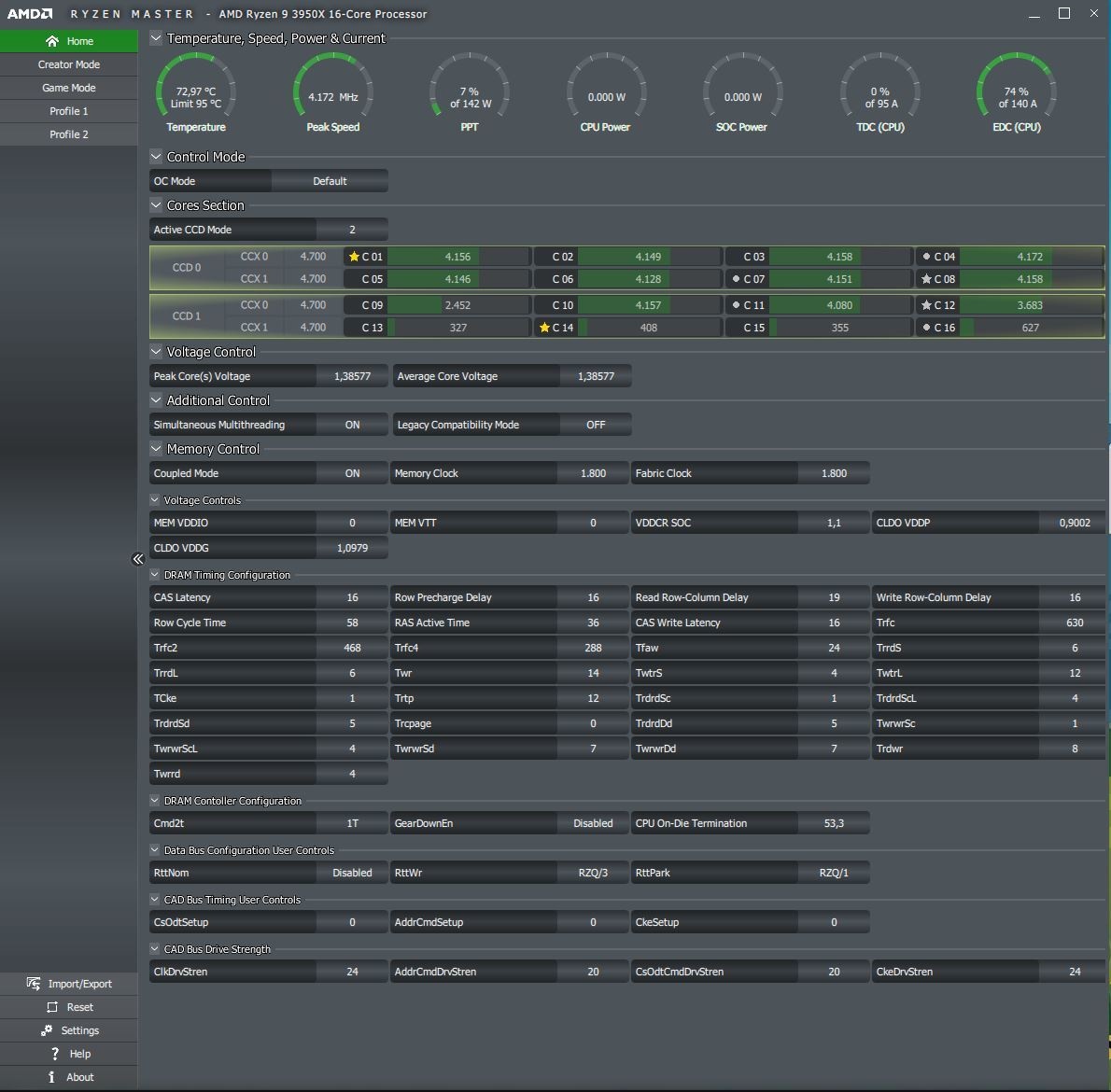Click the dot marker on core C 04
The height and width of the screenshot is (1092, 1111).
(926, 257)
